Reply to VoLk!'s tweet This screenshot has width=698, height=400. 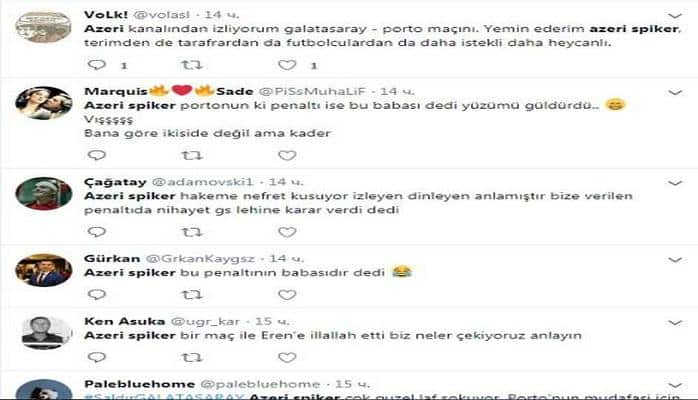pos(97,65)
